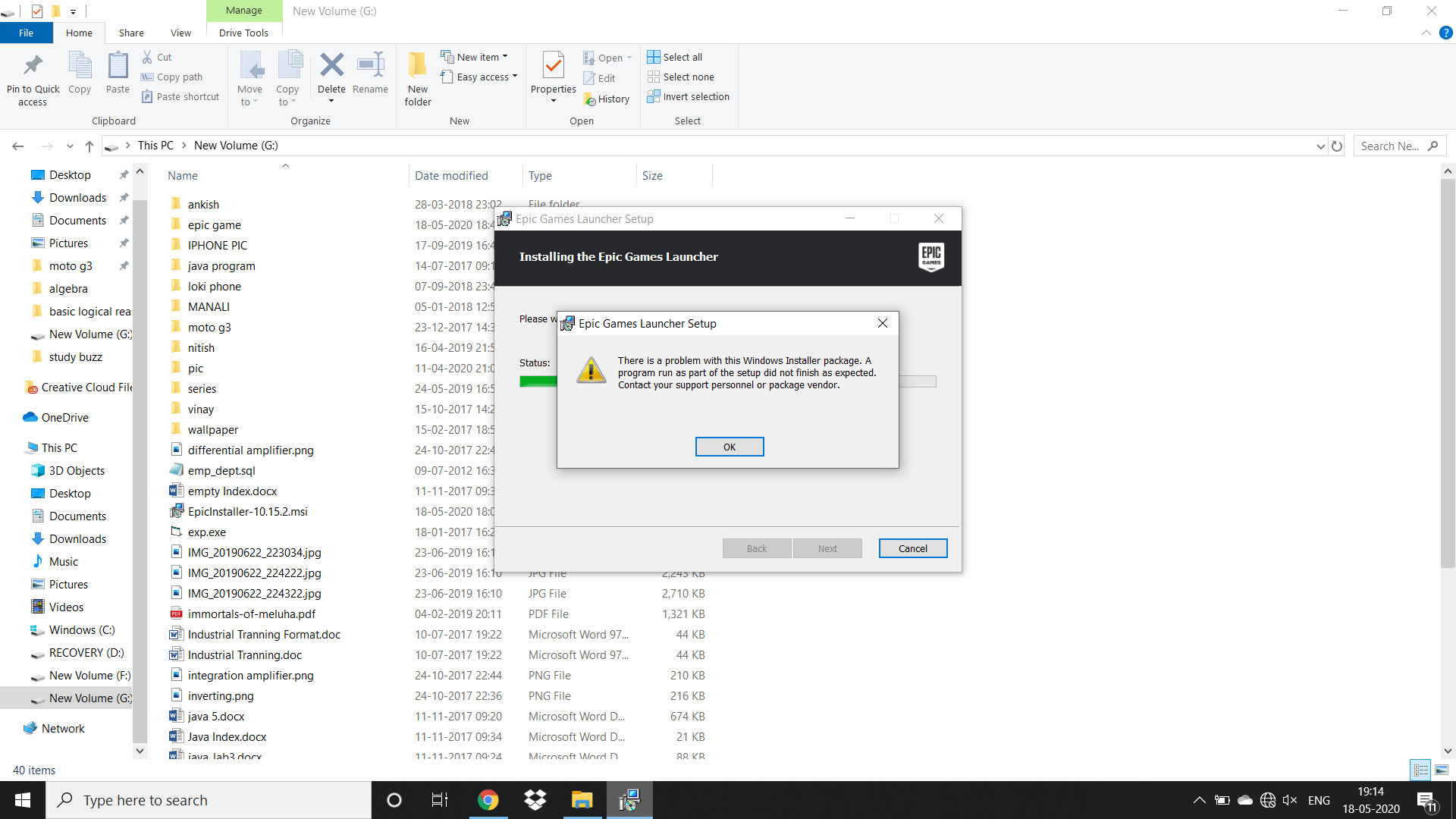Click Copy path in ribbon
The height and width of the screenshot is (819, 1456).
pyautogui.click(x=171, y=77)
